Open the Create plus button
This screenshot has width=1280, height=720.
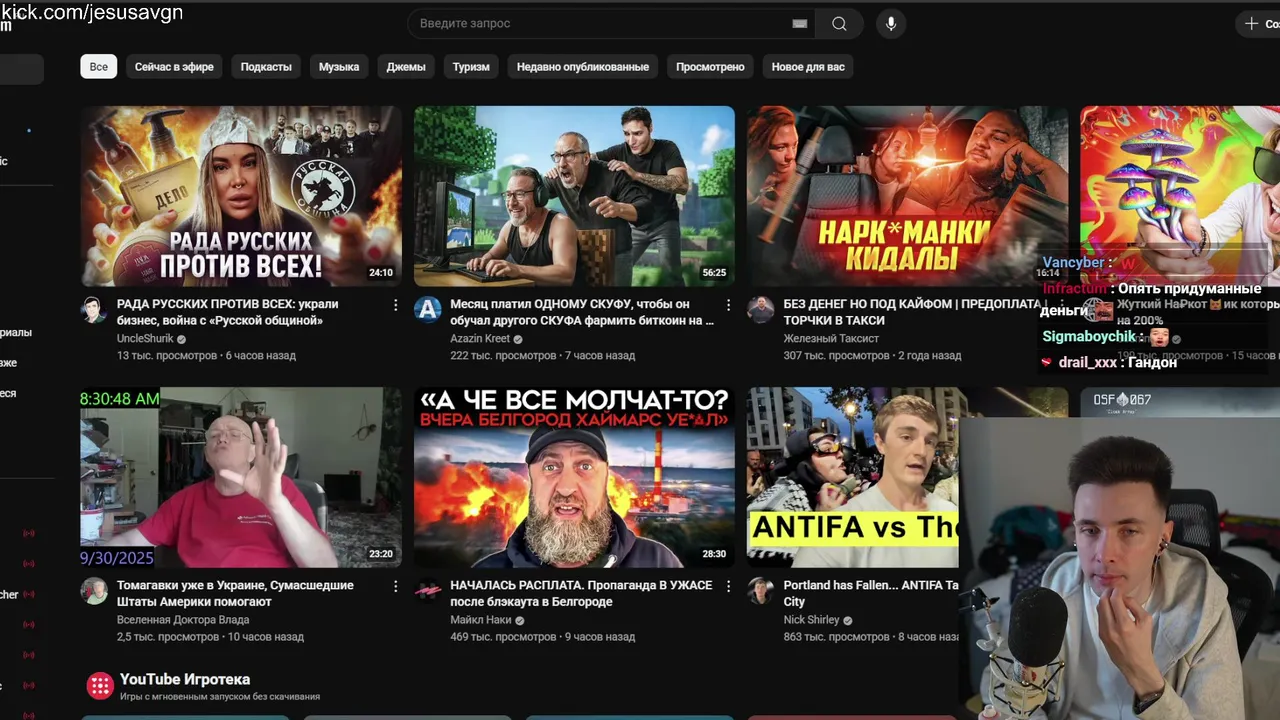[1258, 24]
